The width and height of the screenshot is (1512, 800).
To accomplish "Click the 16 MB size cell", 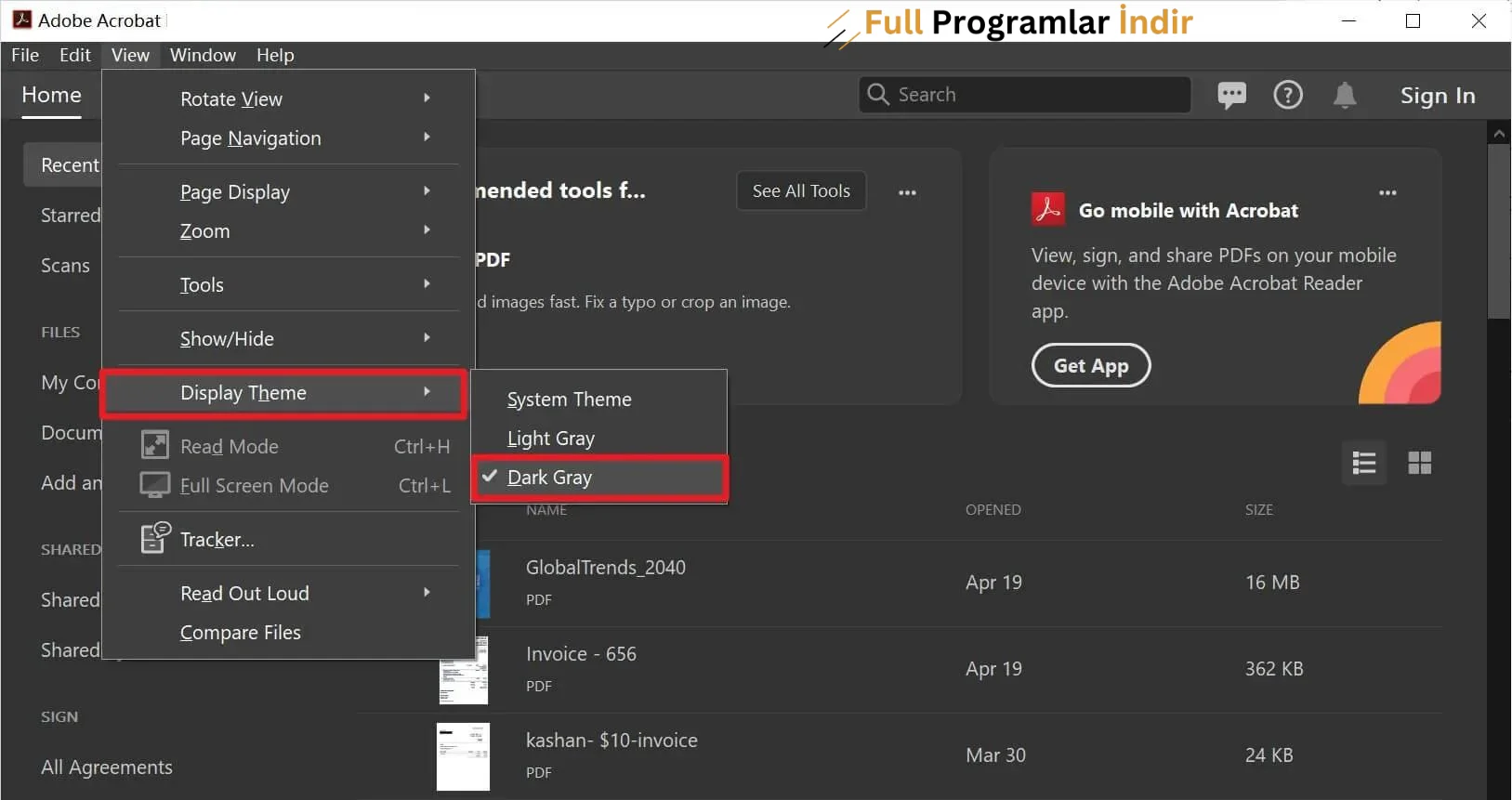I will tap(1272, 582).
